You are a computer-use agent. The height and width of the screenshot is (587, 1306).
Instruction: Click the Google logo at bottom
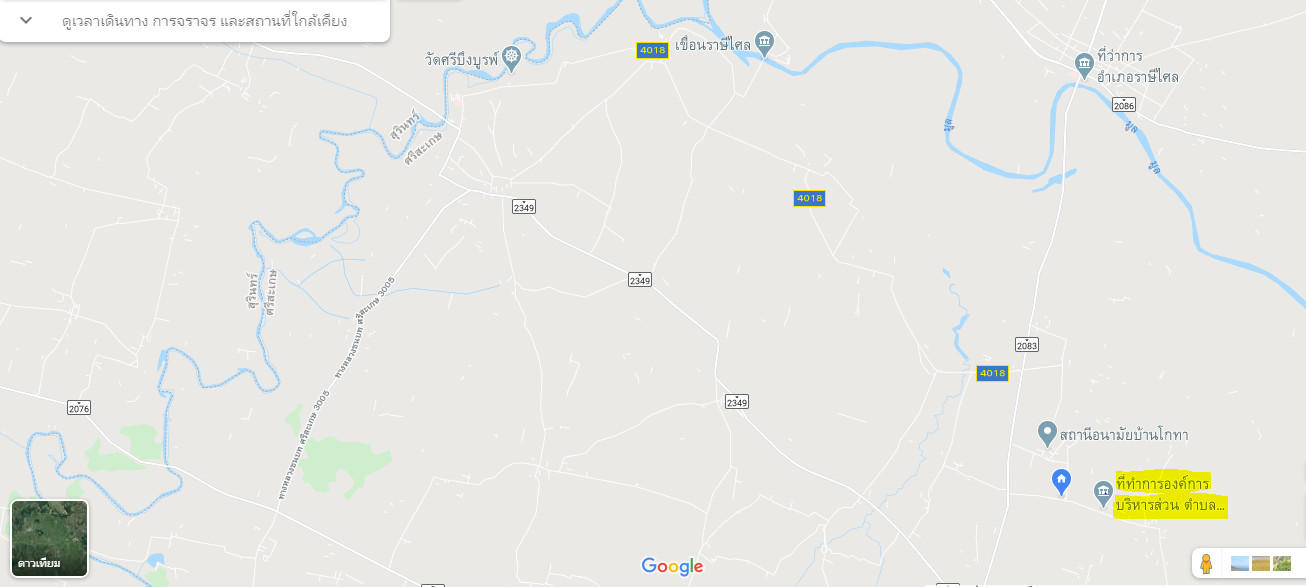[672, 566]
